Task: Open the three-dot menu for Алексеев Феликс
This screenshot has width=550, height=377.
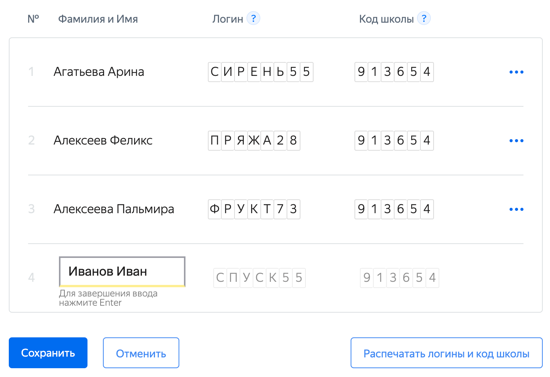Action: coord(516,141)
